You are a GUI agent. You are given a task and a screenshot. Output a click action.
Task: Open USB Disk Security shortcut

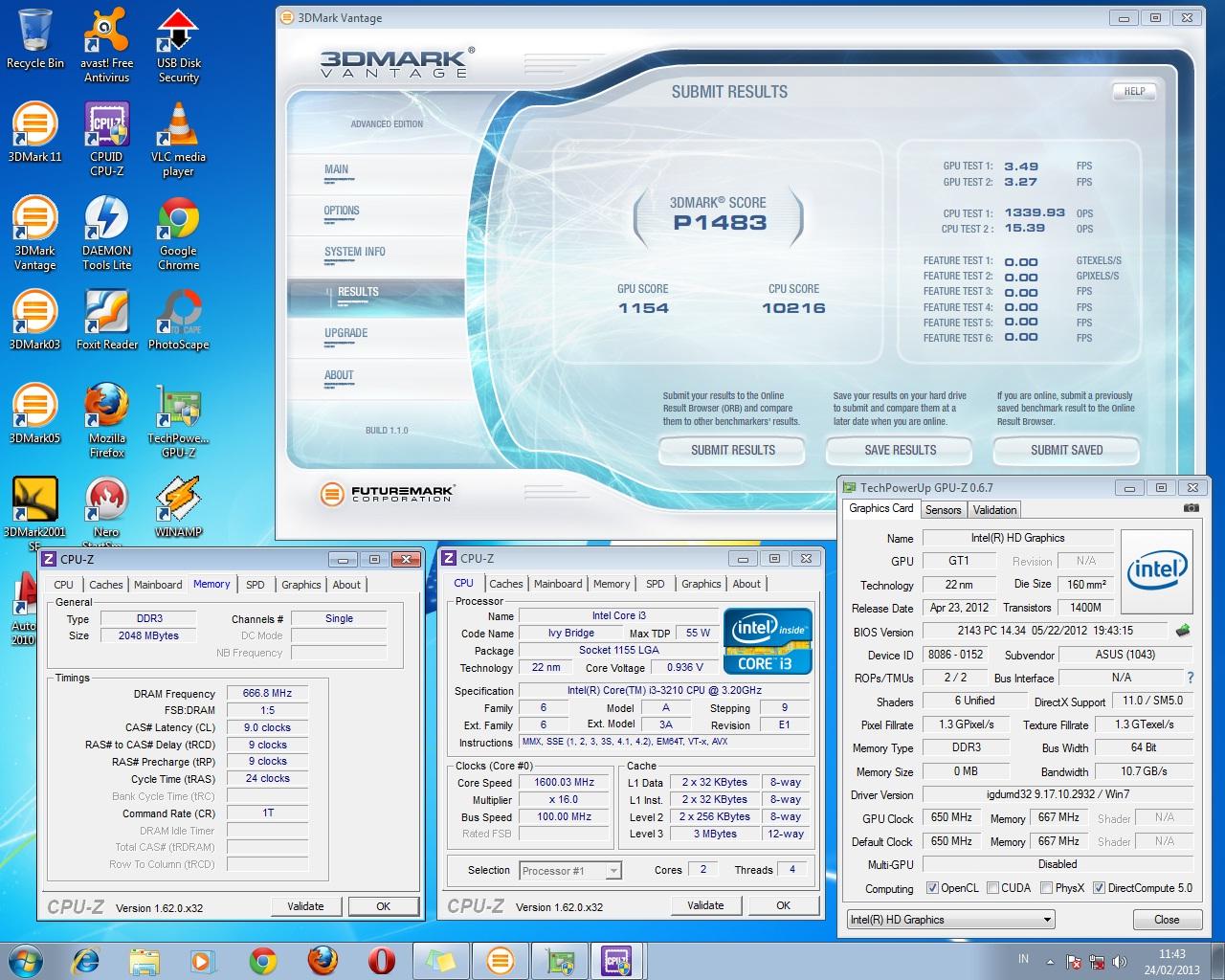[179, 46]
